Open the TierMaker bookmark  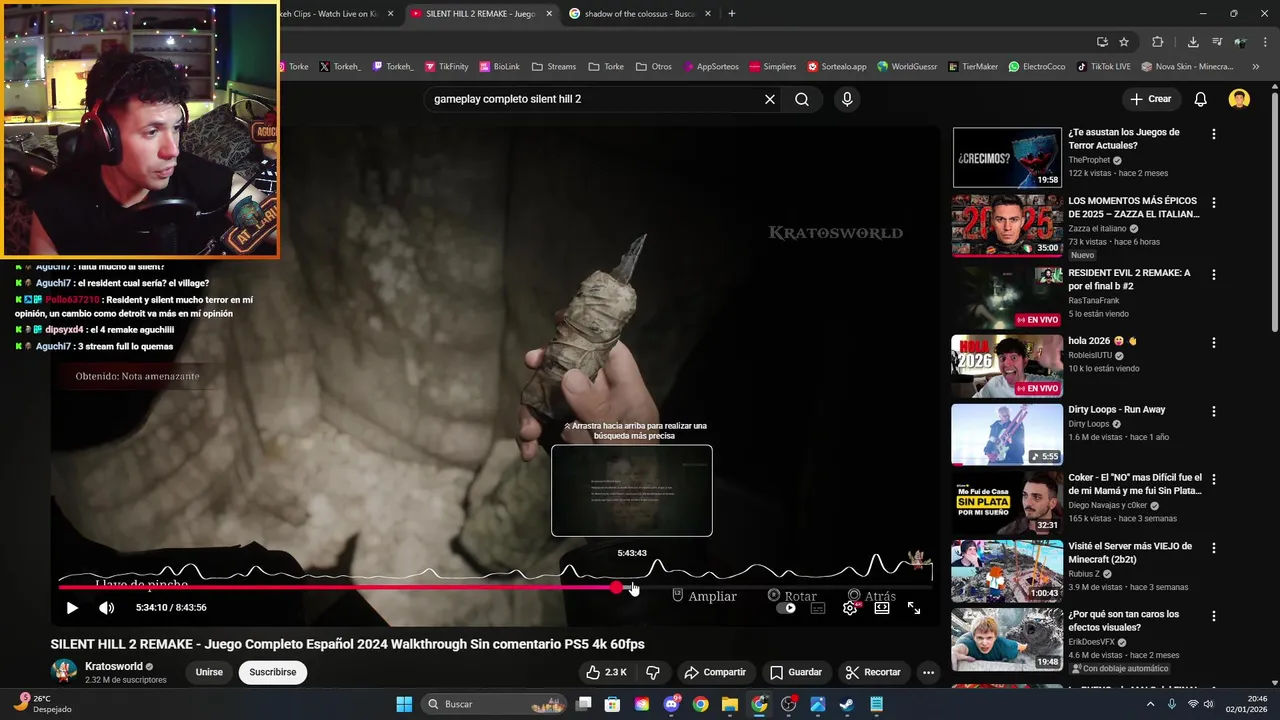pos(972,67)
